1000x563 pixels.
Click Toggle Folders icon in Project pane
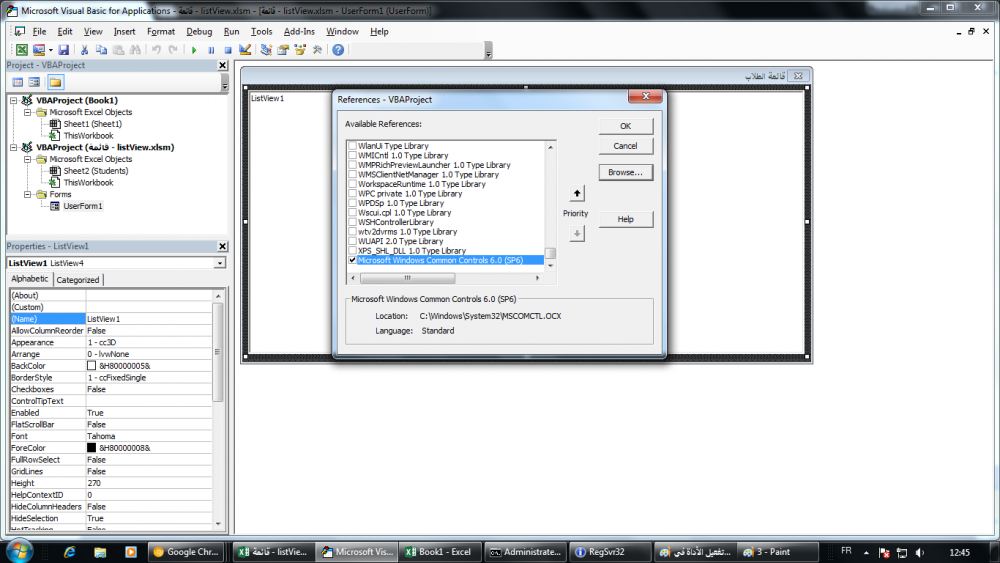pyautogui.click(x=55, y=82)
